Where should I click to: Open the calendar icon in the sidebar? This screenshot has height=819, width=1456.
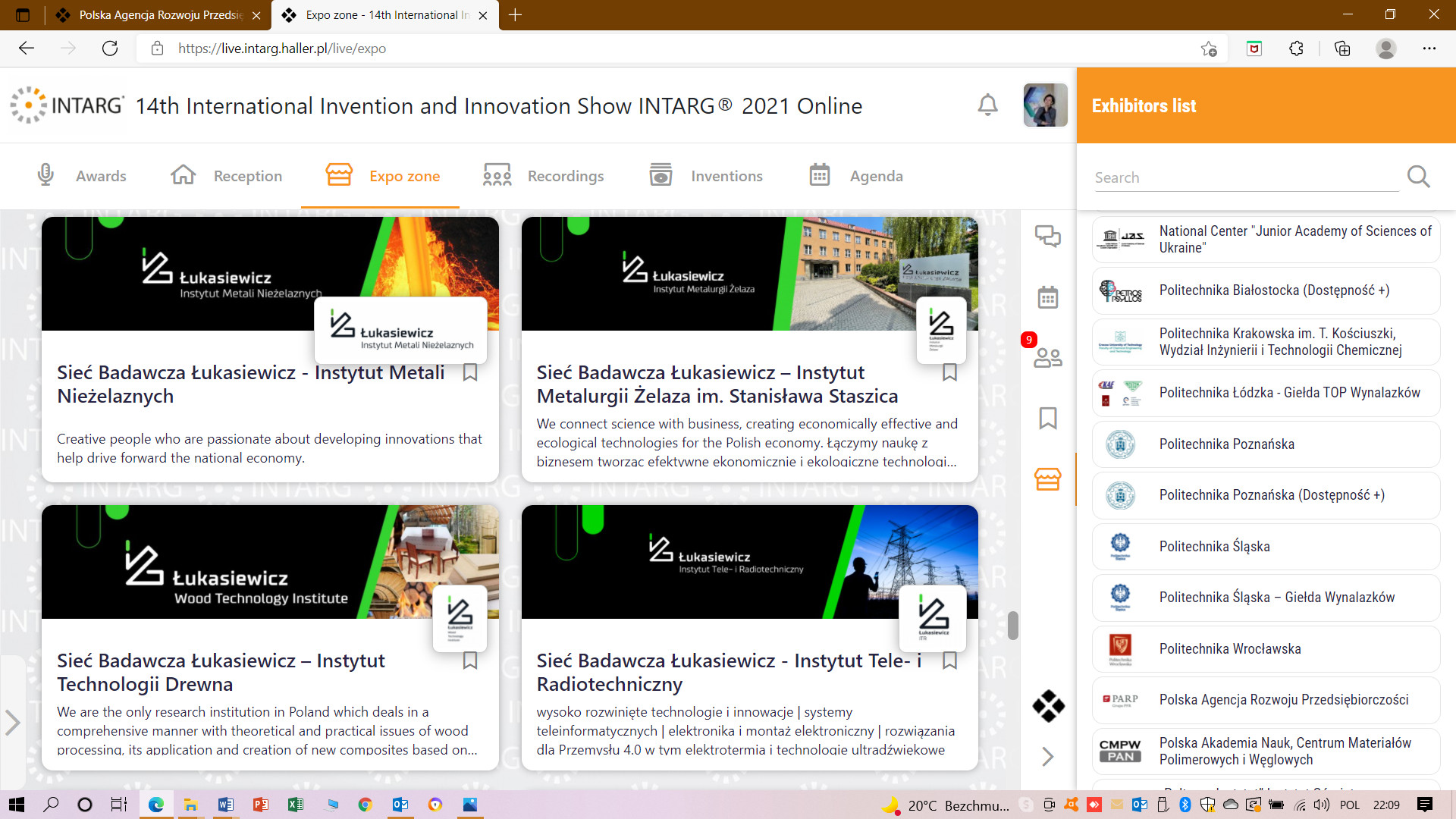click(x=1048, y=297)
